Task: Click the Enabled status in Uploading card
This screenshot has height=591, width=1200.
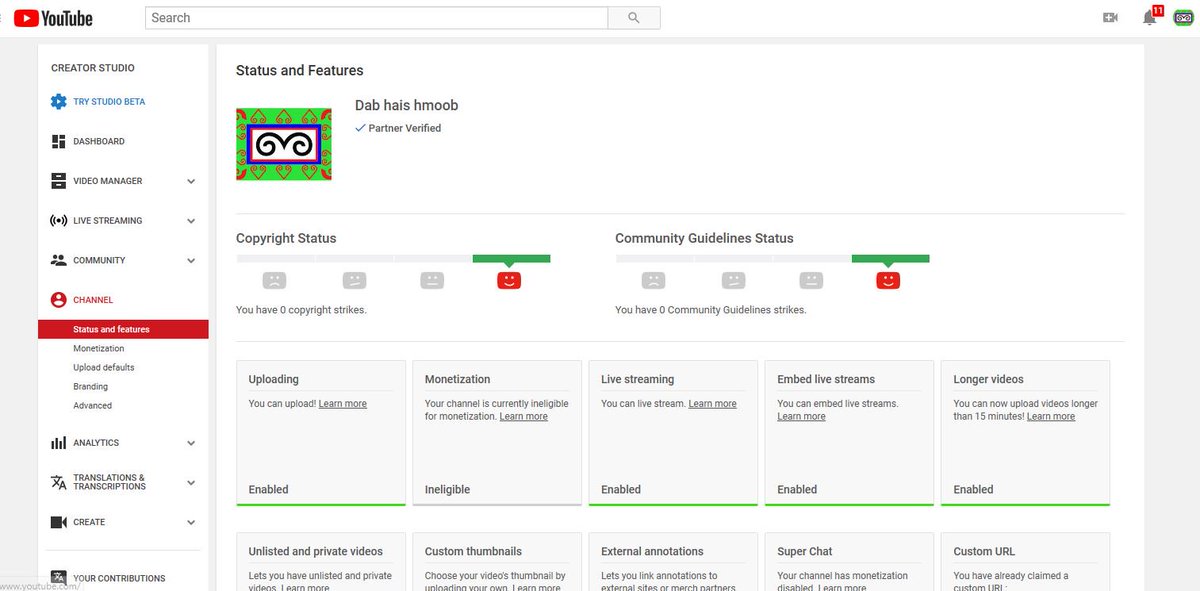Action: pos(268,490)
